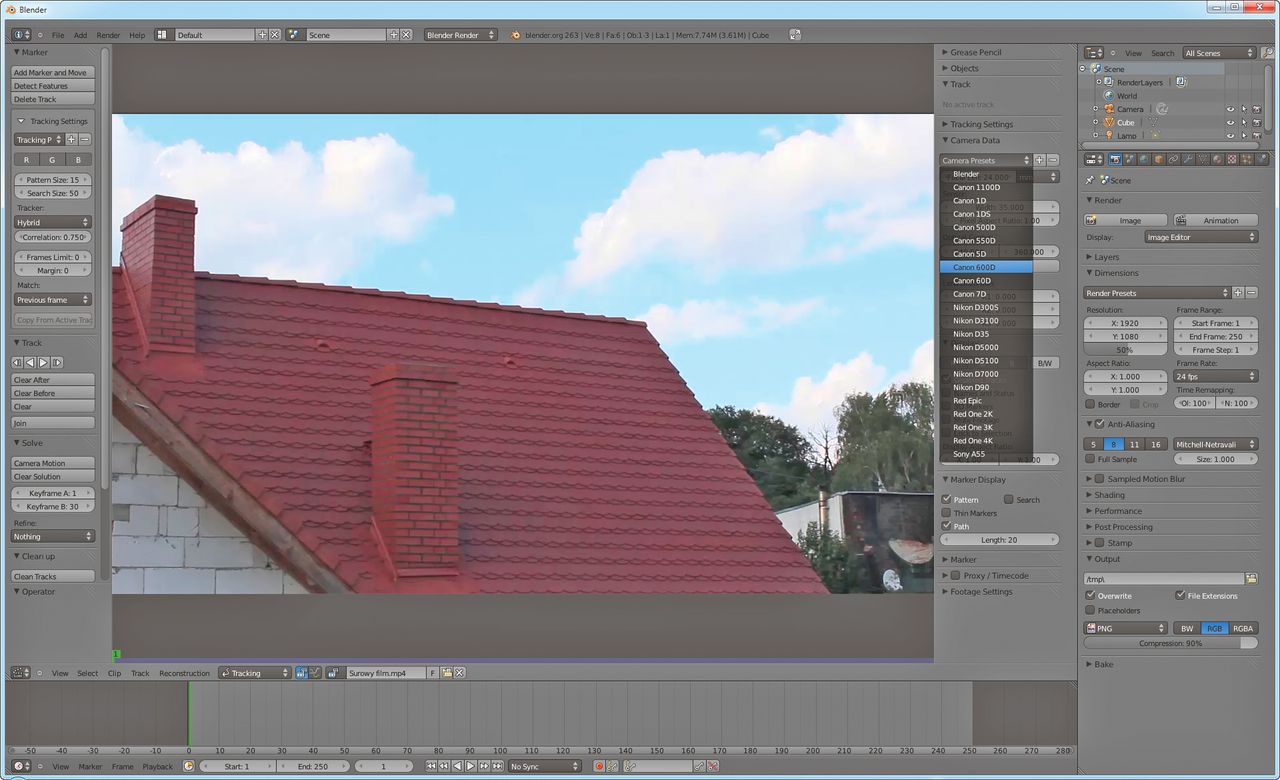Open the Object Data mesh icon
Screen dimensions: 1280x780
pos(1202,159)
